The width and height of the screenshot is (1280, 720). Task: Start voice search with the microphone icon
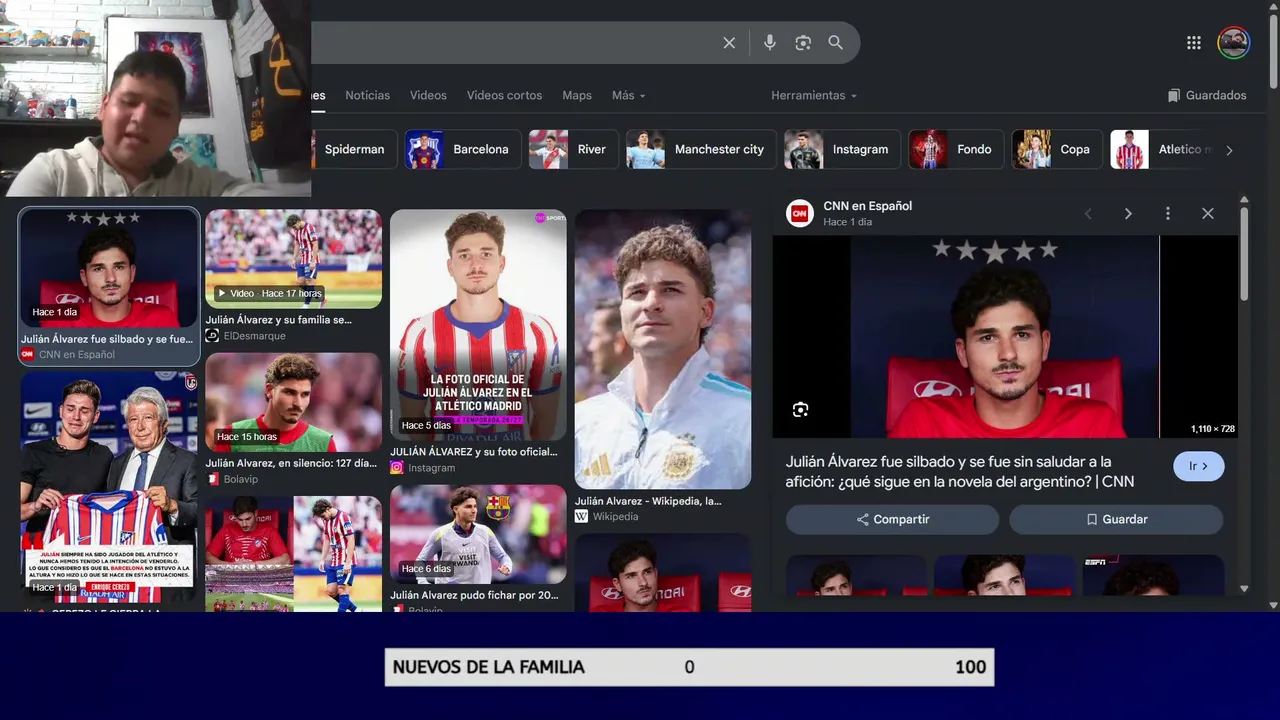(770, 43)
